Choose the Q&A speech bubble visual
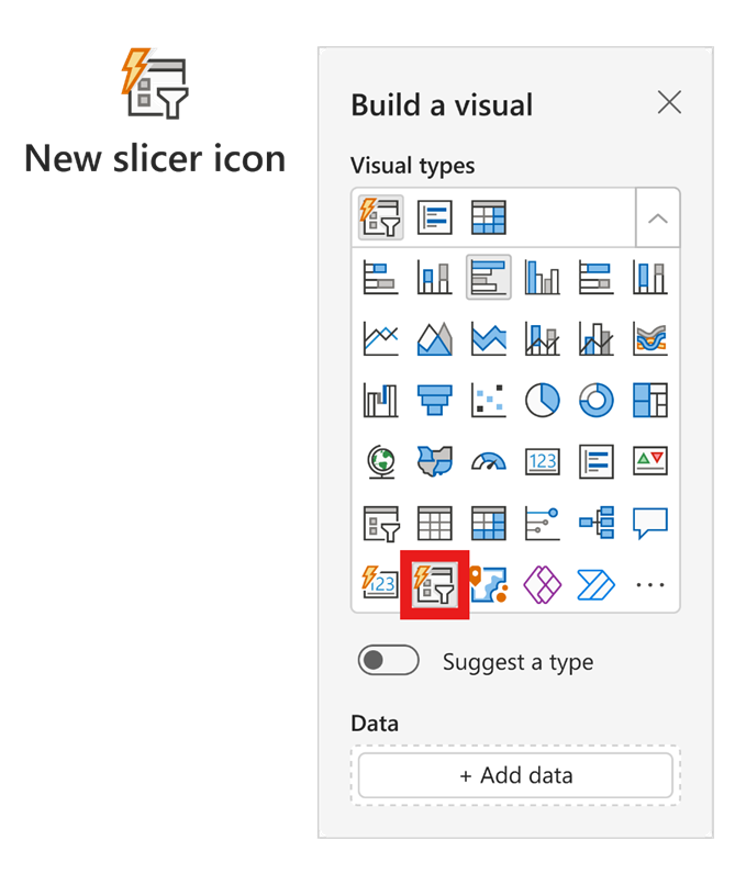The image size is (735, 885). coord(650,523)
